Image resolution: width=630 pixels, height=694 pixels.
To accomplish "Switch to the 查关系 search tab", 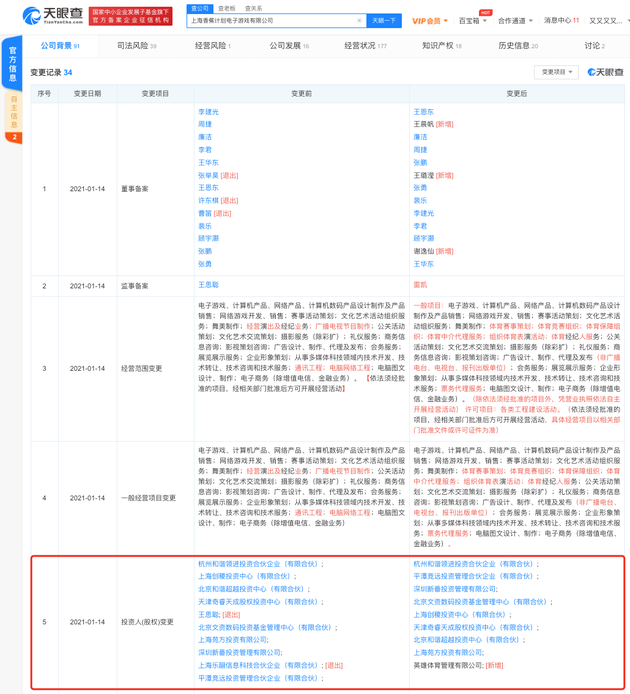I will (x=254, y=8).
